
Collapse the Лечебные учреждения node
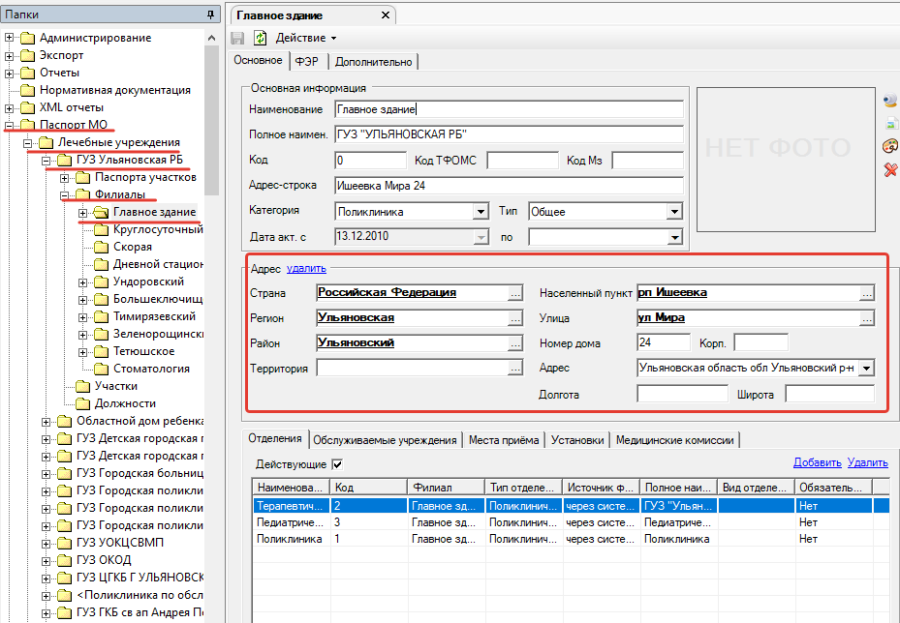(x=28, y=143)
